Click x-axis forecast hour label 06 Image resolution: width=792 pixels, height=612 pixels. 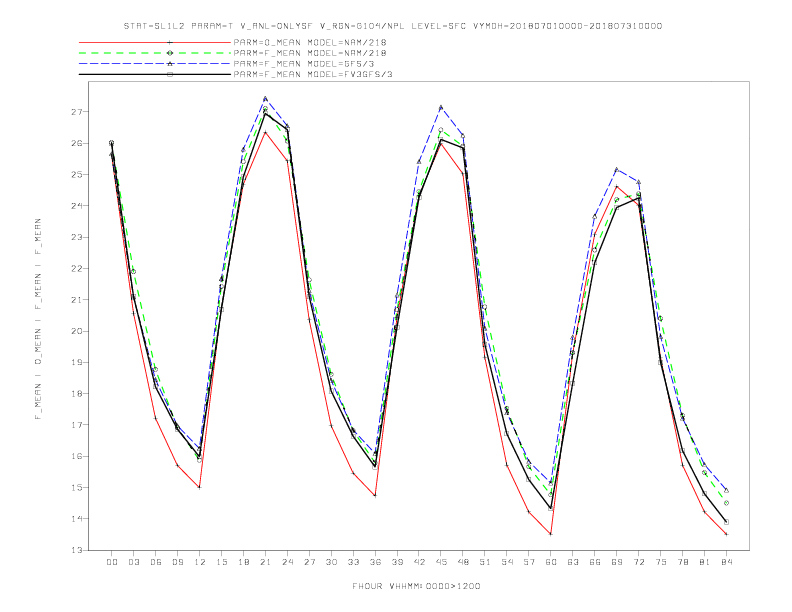coord(156,562)
